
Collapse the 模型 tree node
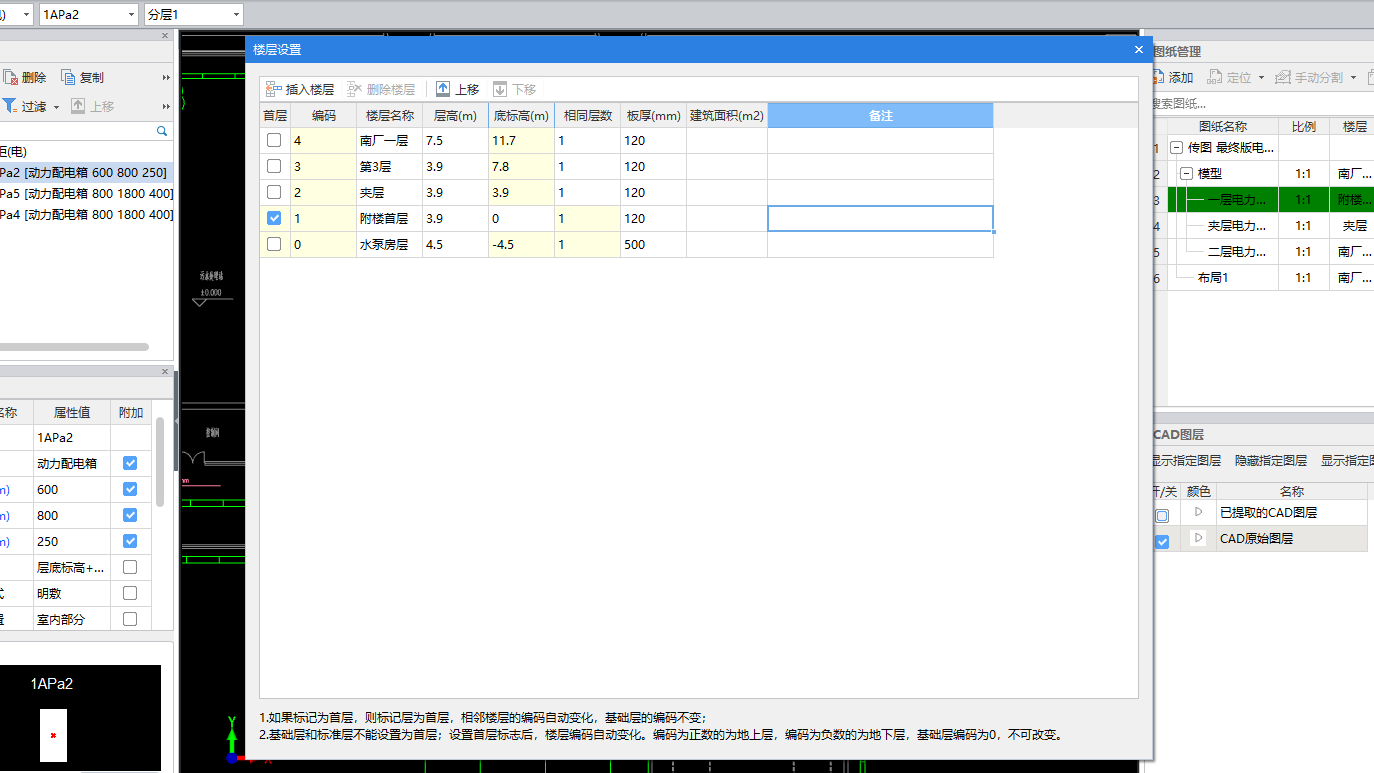pyautogui.click(x=1187, y=173)
